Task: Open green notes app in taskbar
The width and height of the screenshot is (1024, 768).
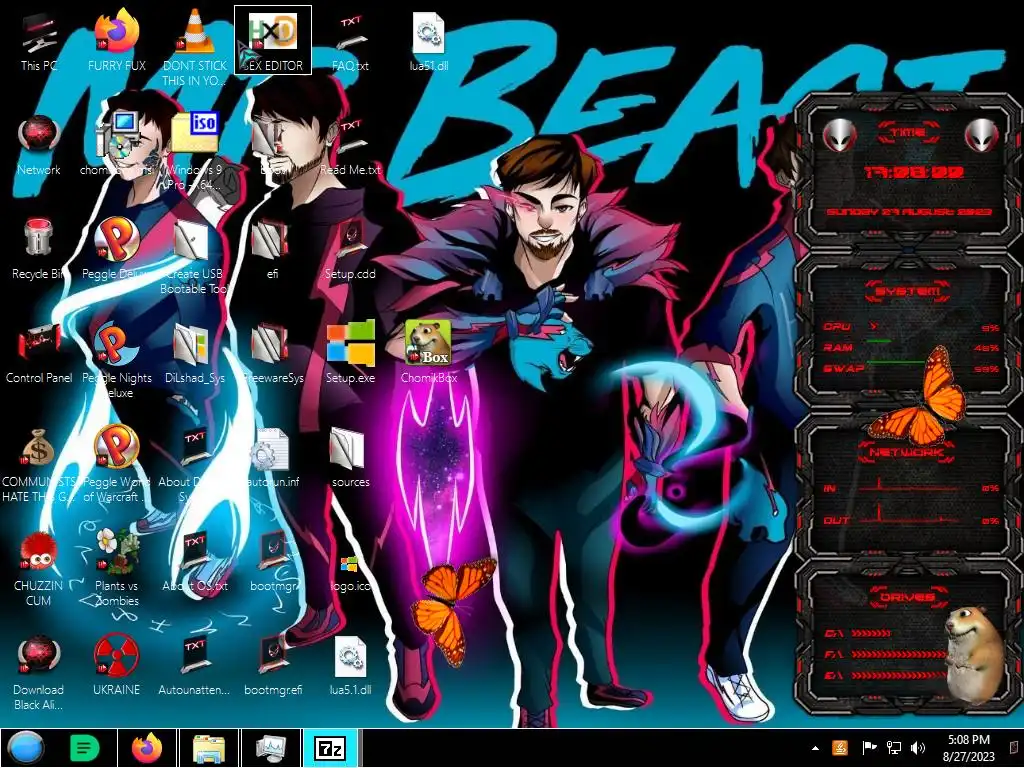Action: (84, 748)
